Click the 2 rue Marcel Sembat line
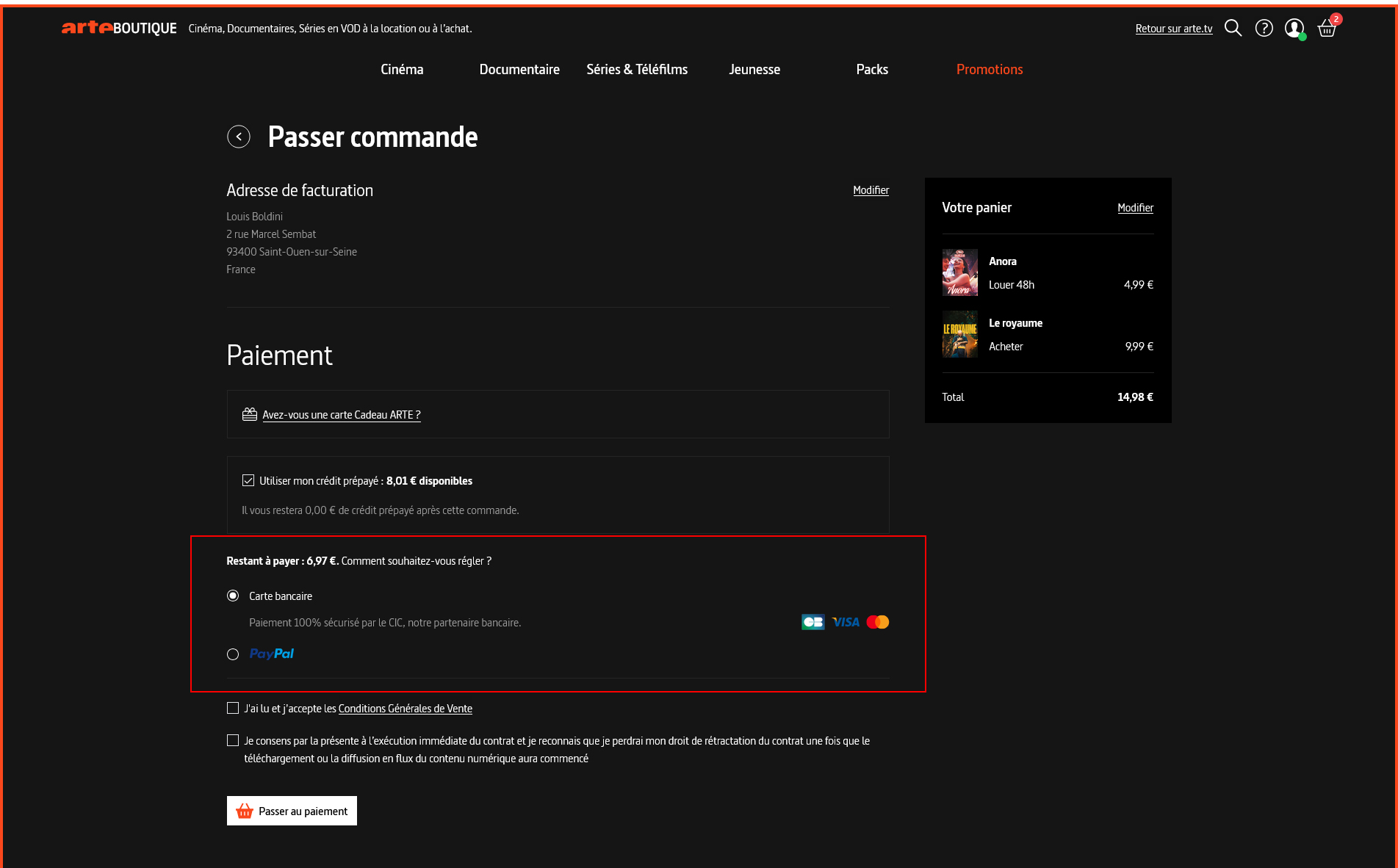 point(271,234)
